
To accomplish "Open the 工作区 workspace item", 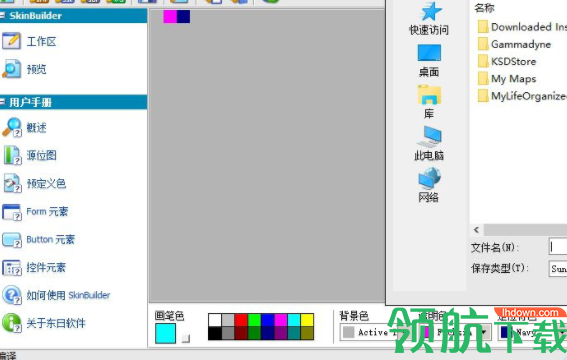I will click(x=30, y=41).
